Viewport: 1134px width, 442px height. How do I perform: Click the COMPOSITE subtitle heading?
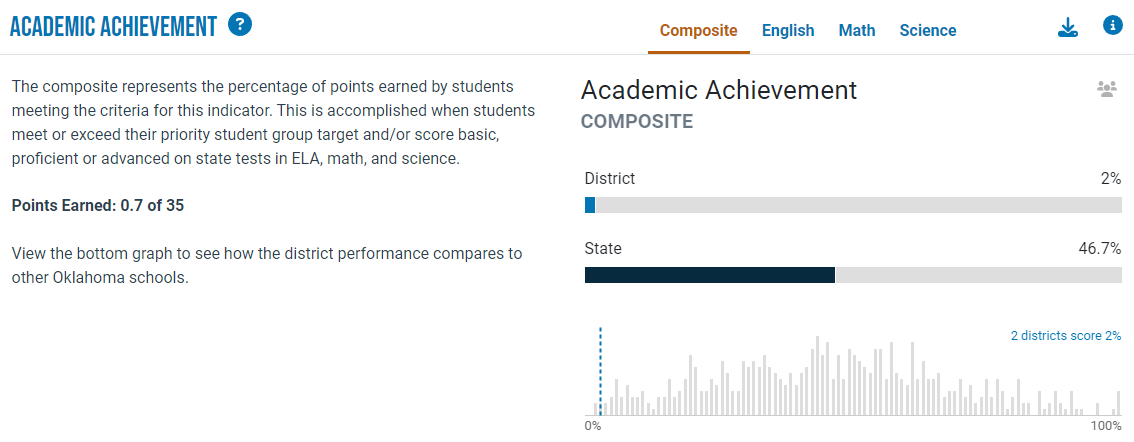tap(637, 122)
